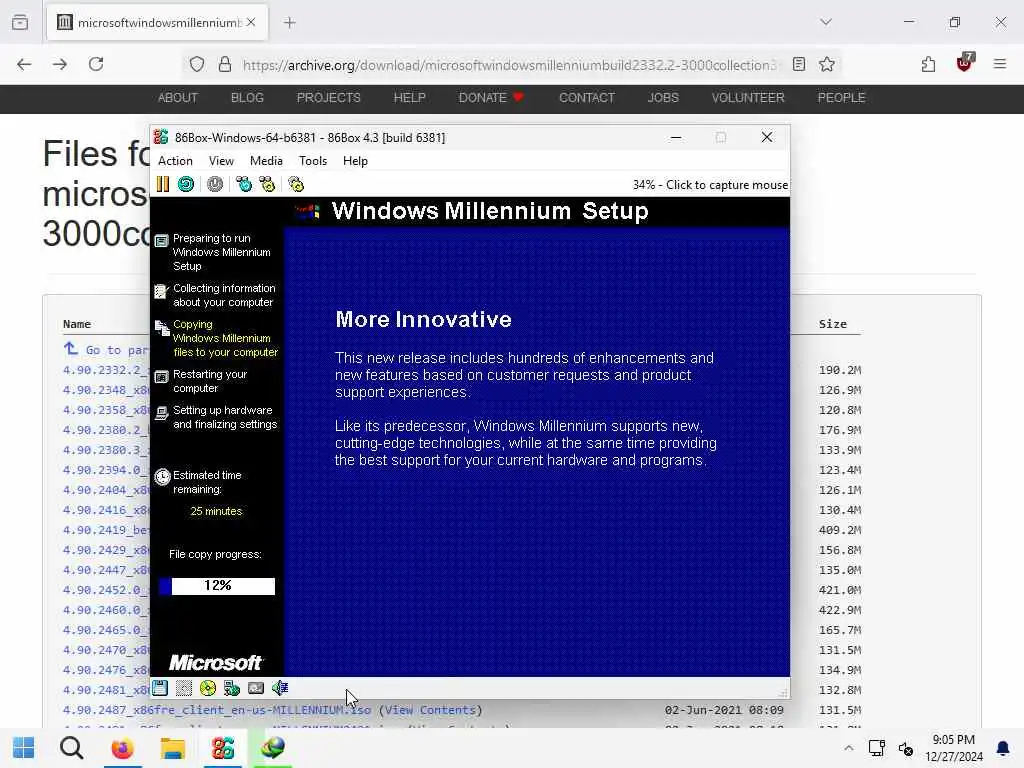Open File Explorer from the taskbar
1024x768 pixels.
pyautogui.click(x=173, y=748)
